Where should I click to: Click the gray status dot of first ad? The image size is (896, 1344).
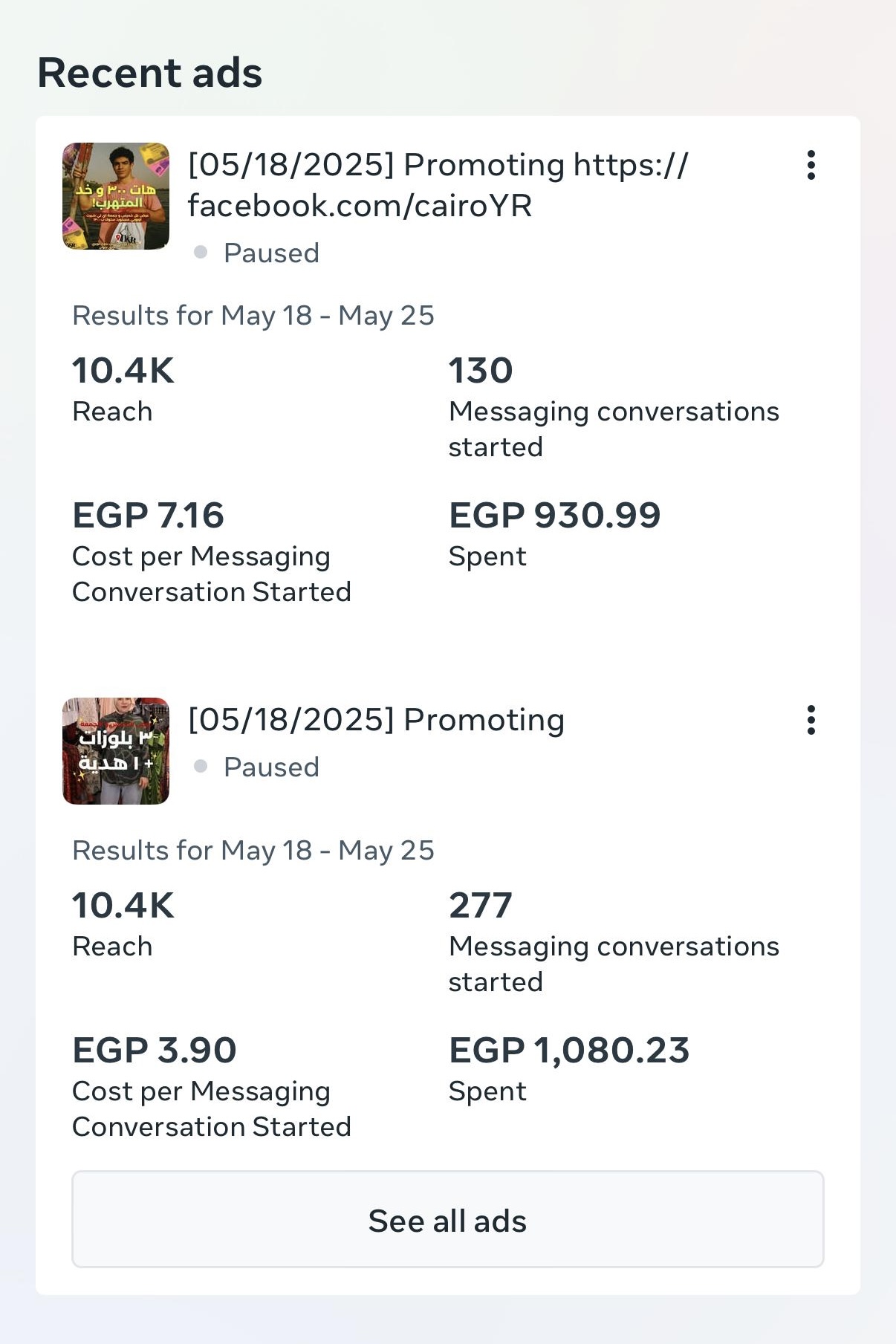[x=200, y=253]
